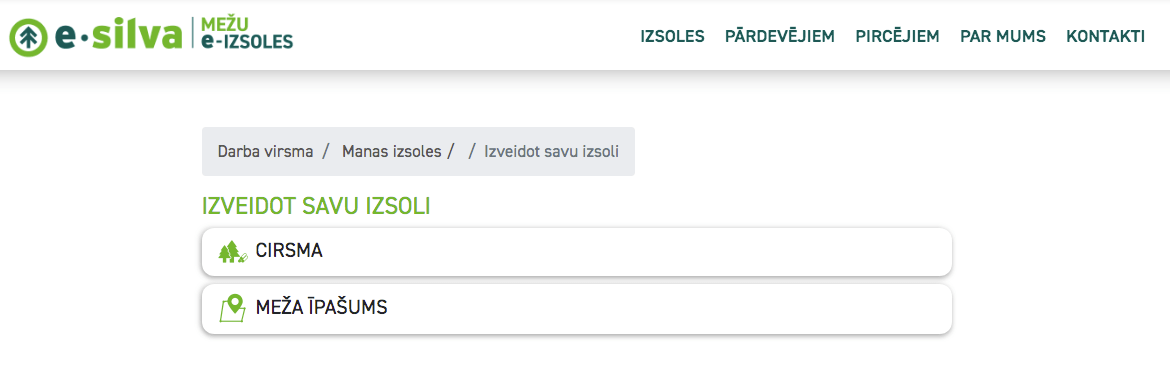Click the CIRSMA trees icon
Image resolution: width=1170 pixels, height=385 pixels.
pos(233,251)
